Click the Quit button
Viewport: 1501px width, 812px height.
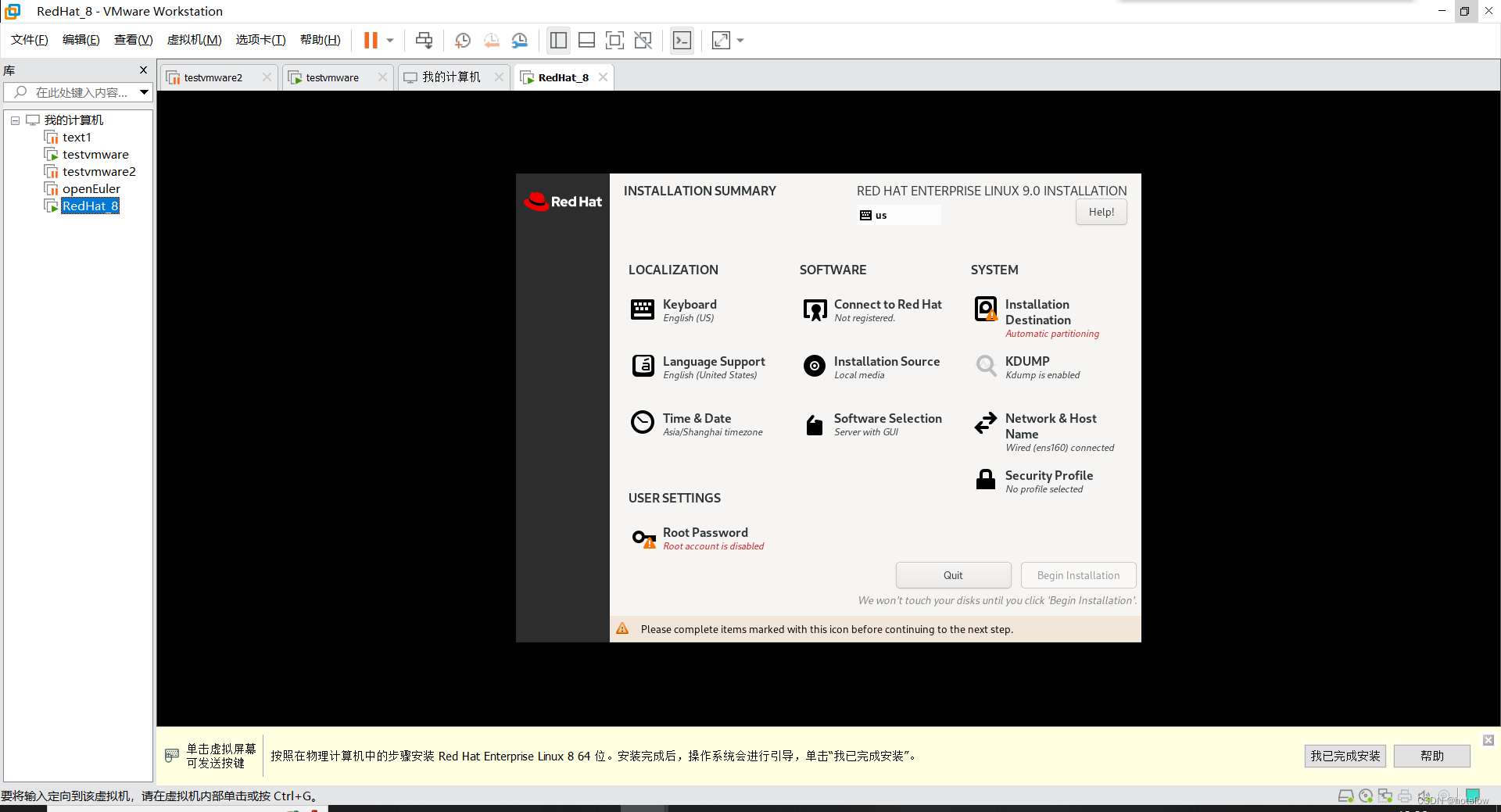953,575
